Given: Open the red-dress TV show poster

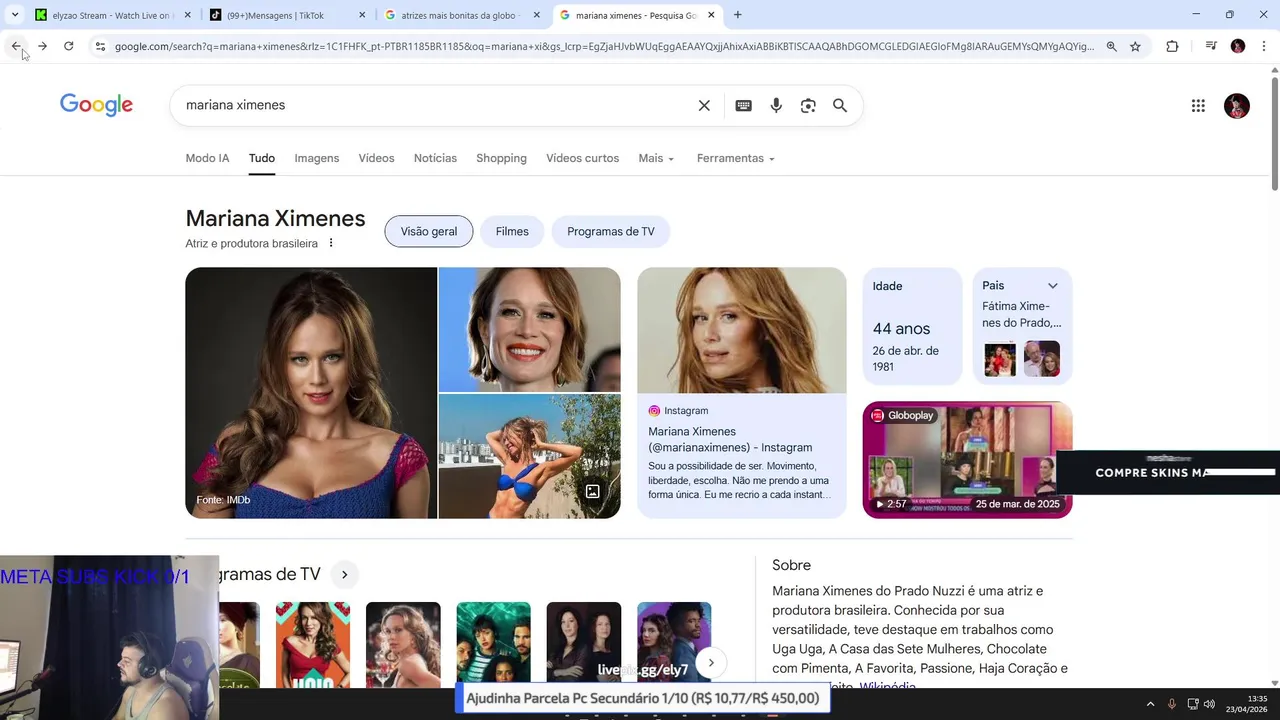Looking at the screenshot, I should [x=313, y=644].
